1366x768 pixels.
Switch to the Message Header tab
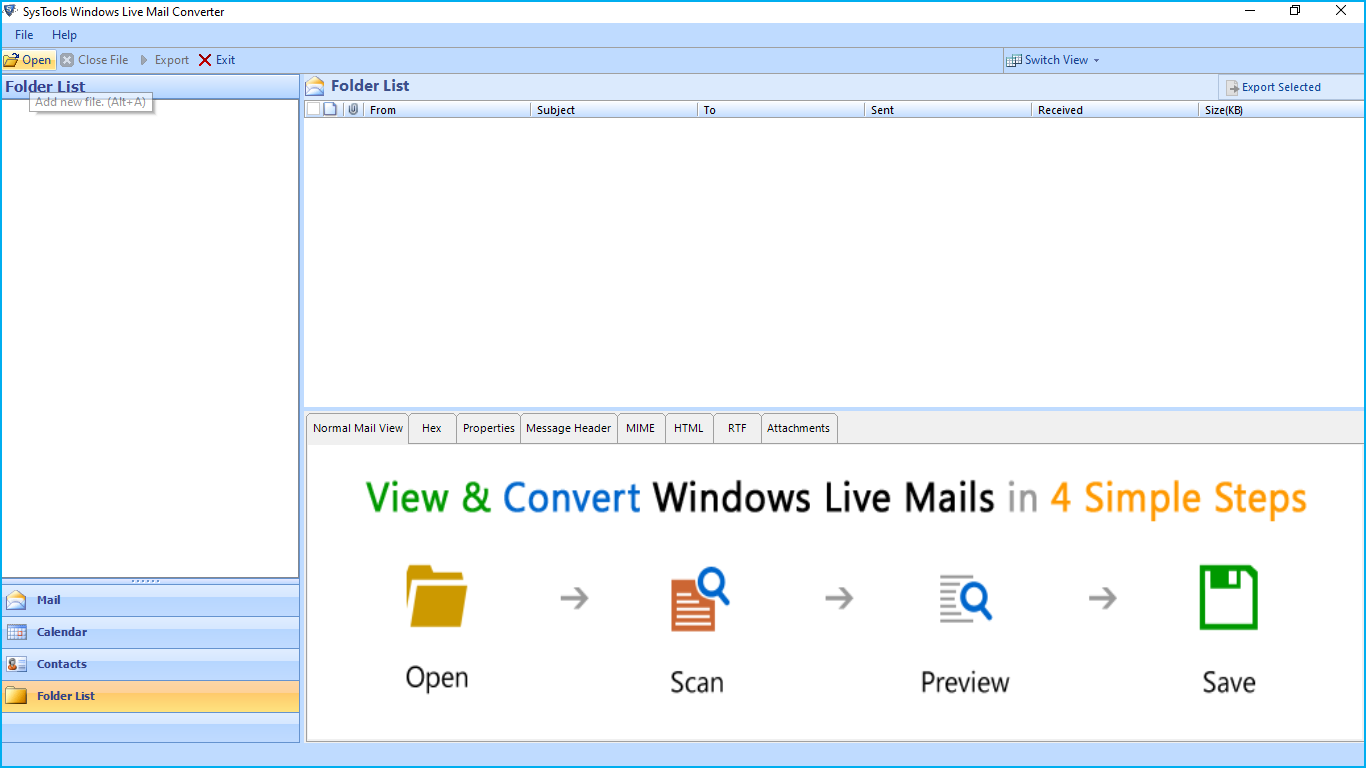[569, 428]
